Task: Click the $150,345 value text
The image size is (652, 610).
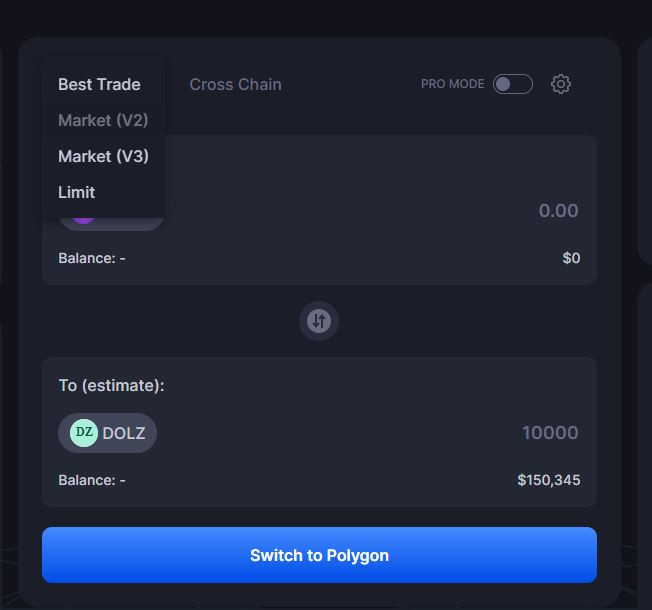Action: [x=548, y=480]
